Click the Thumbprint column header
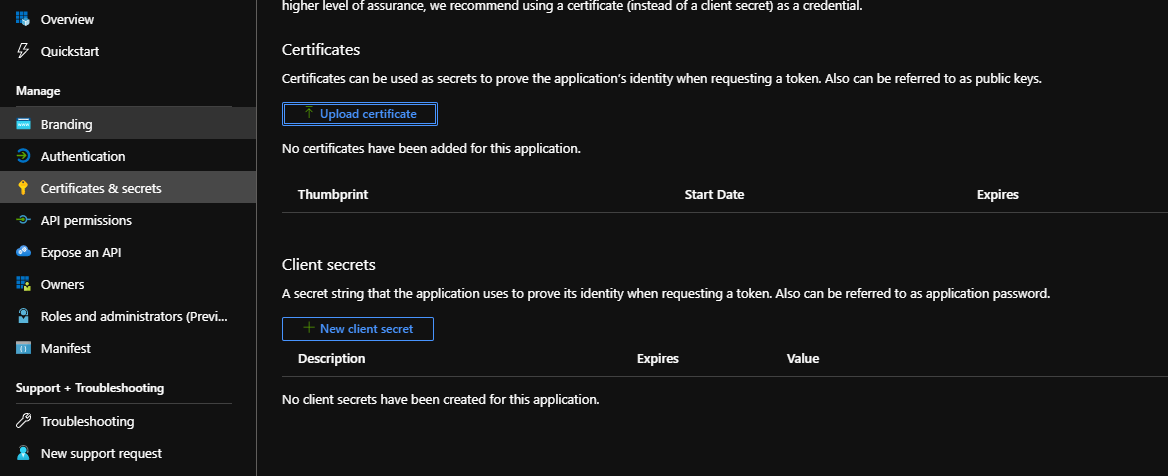Image resolution: width=1168 pixels, height=476 pixels. click(332, 194)
